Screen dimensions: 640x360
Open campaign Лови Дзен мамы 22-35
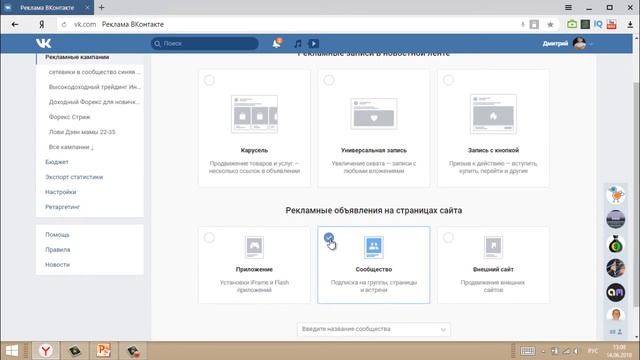tap(82, 132)
